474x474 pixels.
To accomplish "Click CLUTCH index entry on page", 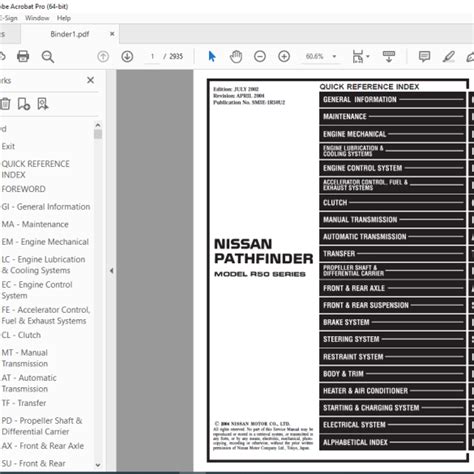I will 392,203.
